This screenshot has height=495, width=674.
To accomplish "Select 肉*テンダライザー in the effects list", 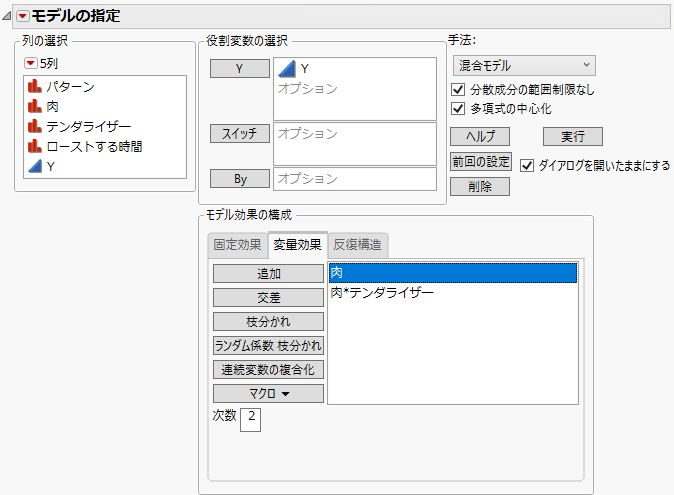I will click(382, 293).
